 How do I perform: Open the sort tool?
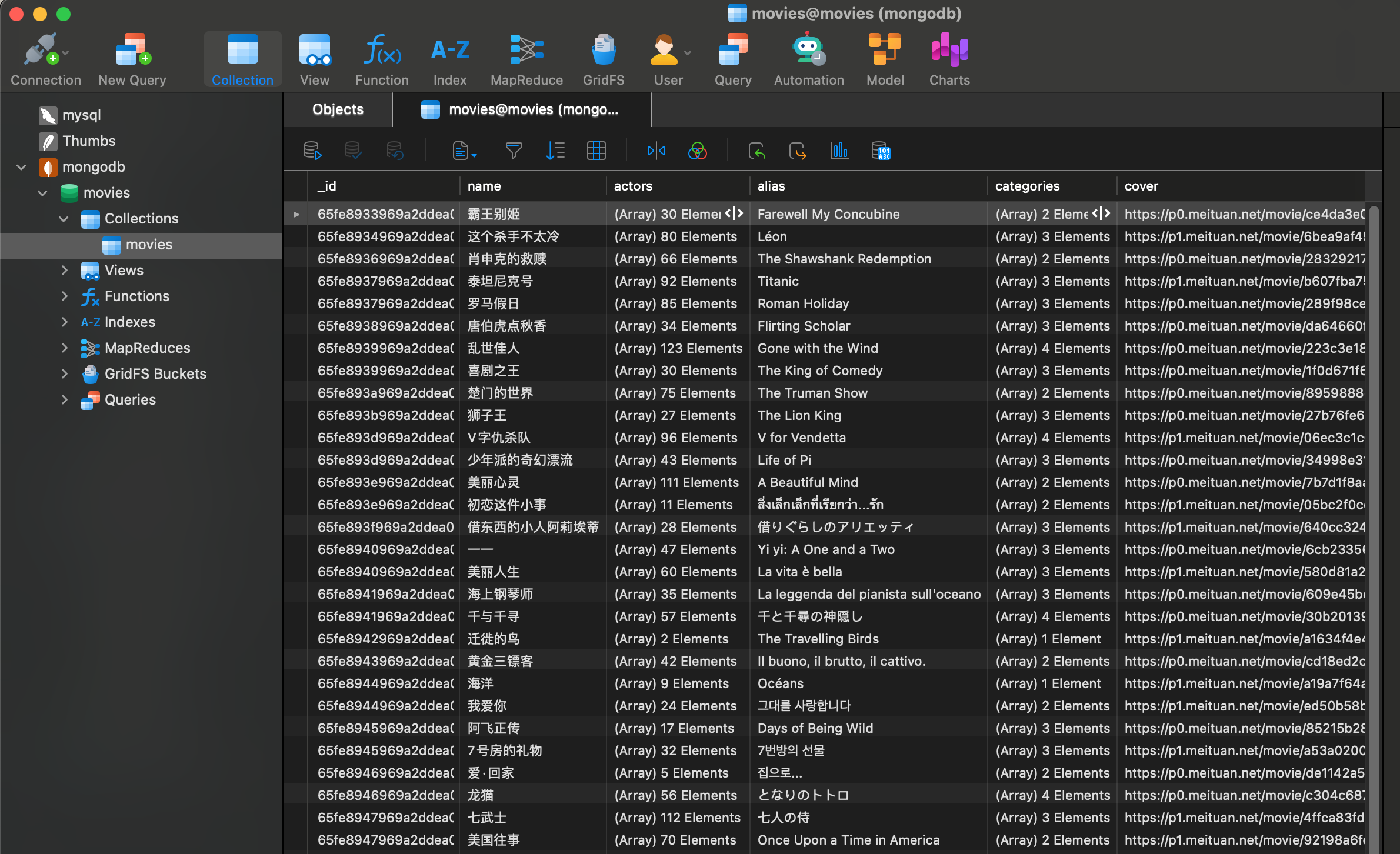(x=555, y=151)
